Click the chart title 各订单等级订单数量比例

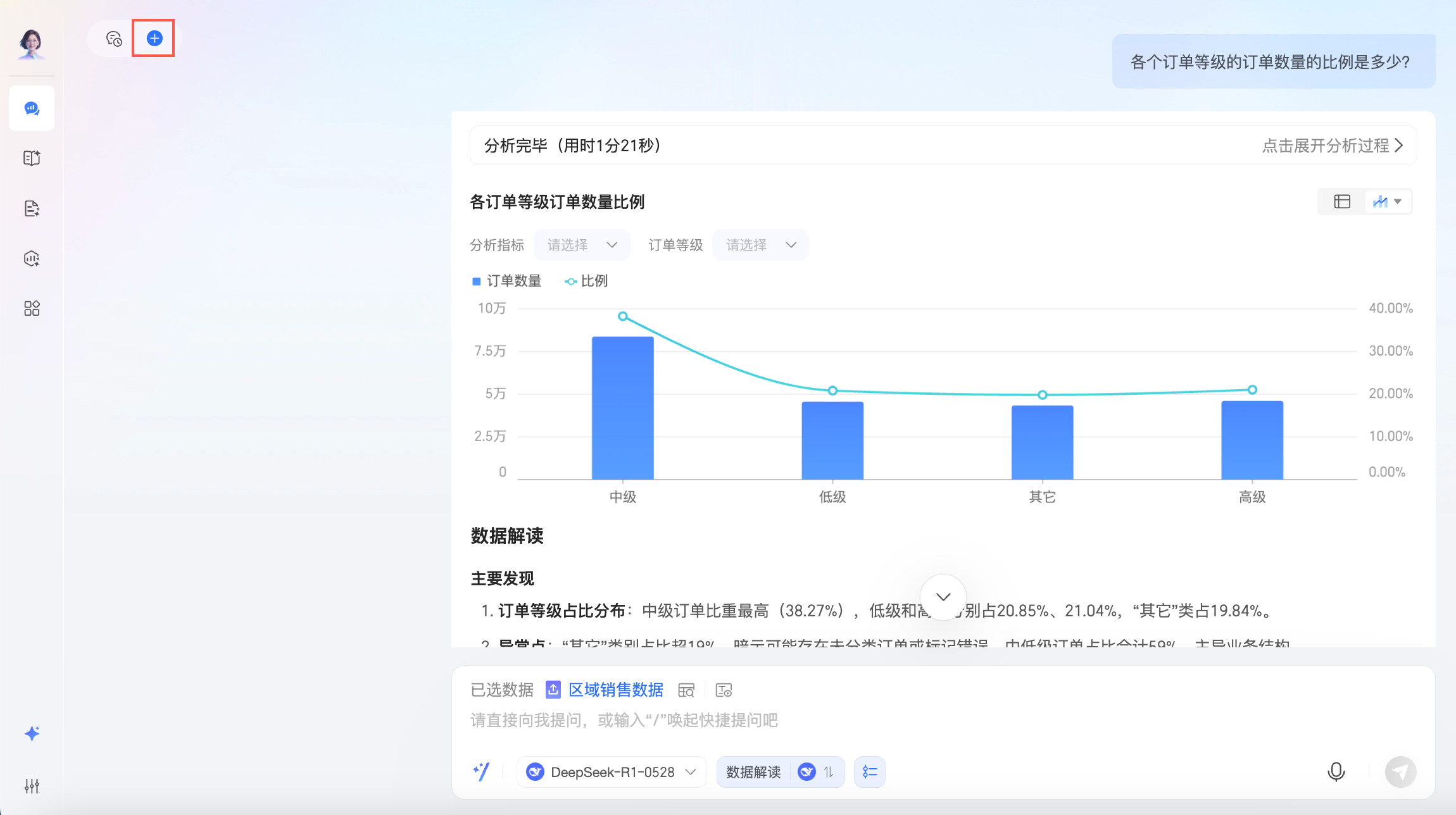click(557, 202)
